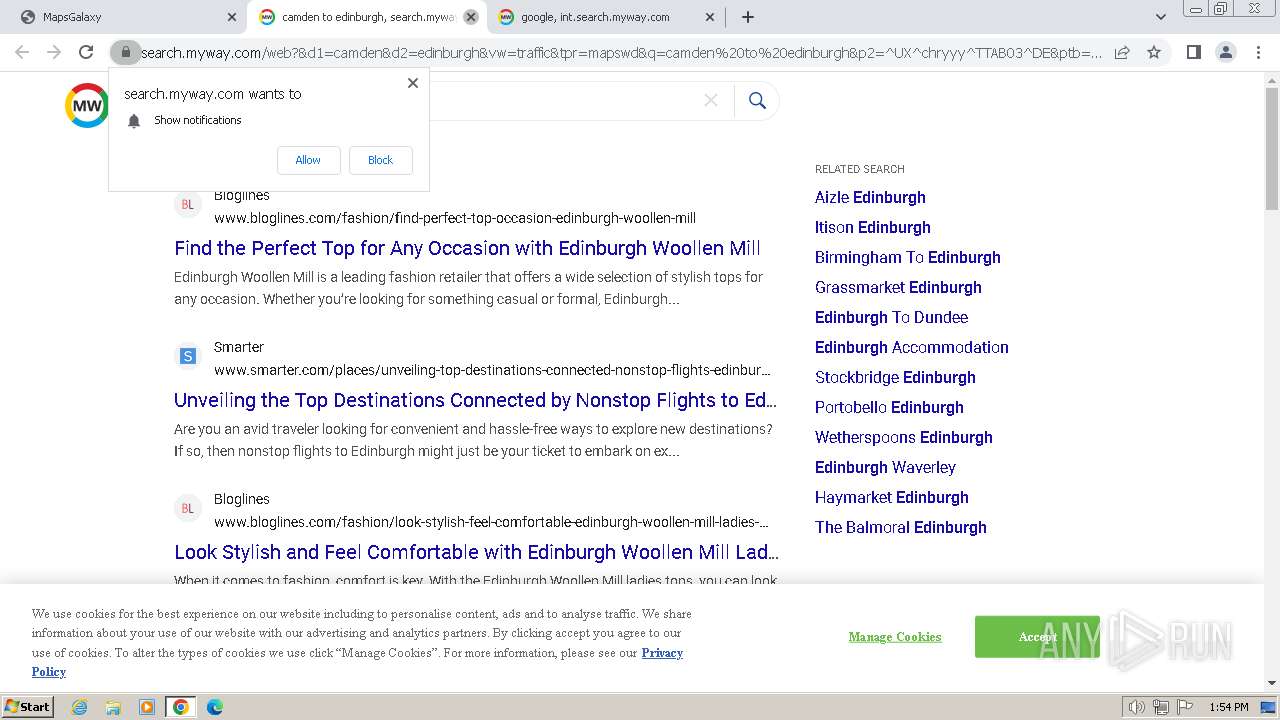
Task: Open 'Find the Perfect Top for Any Occasion' result
Action: click(x=467, y=248)
